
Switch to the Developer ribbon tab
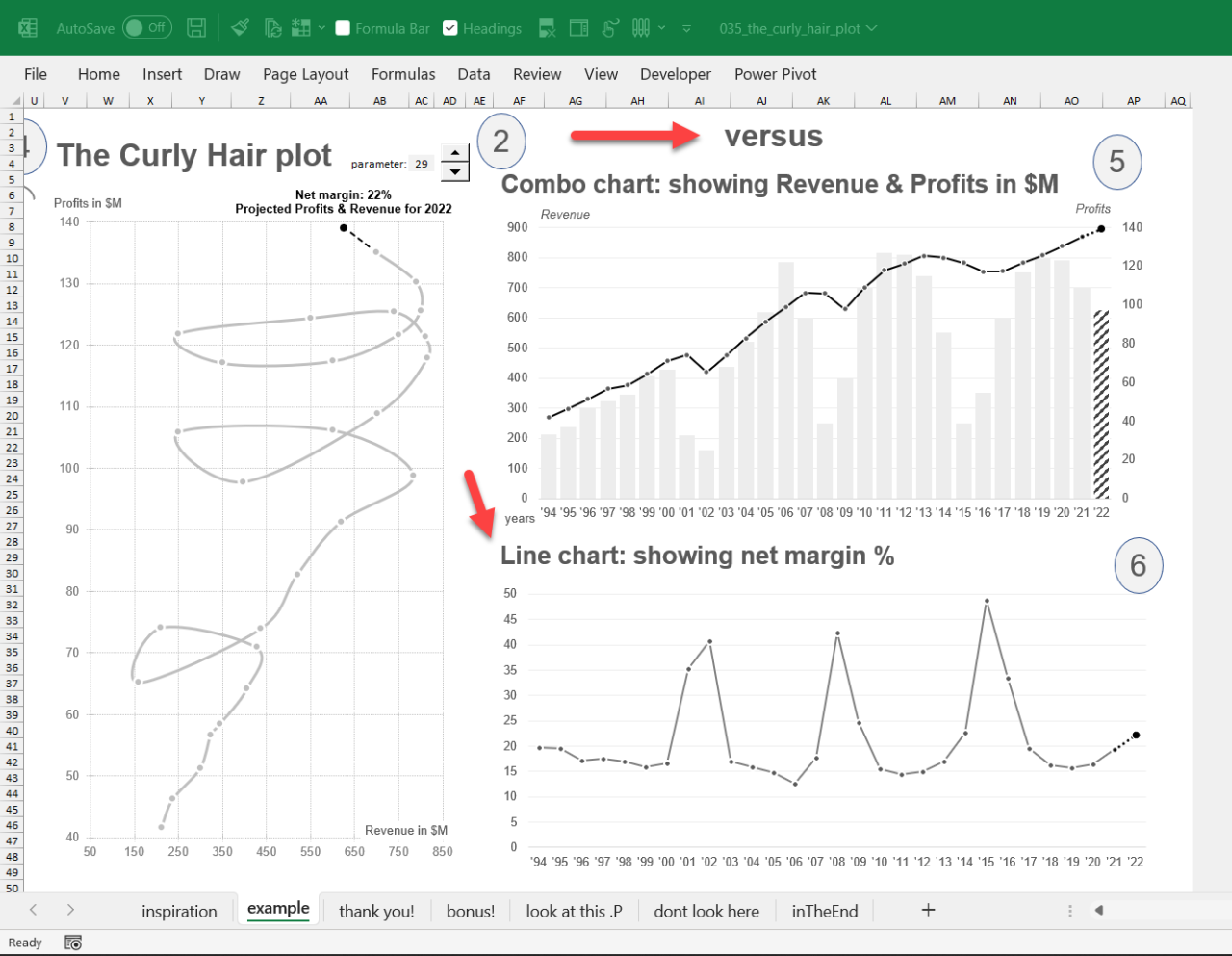(675, 74)
